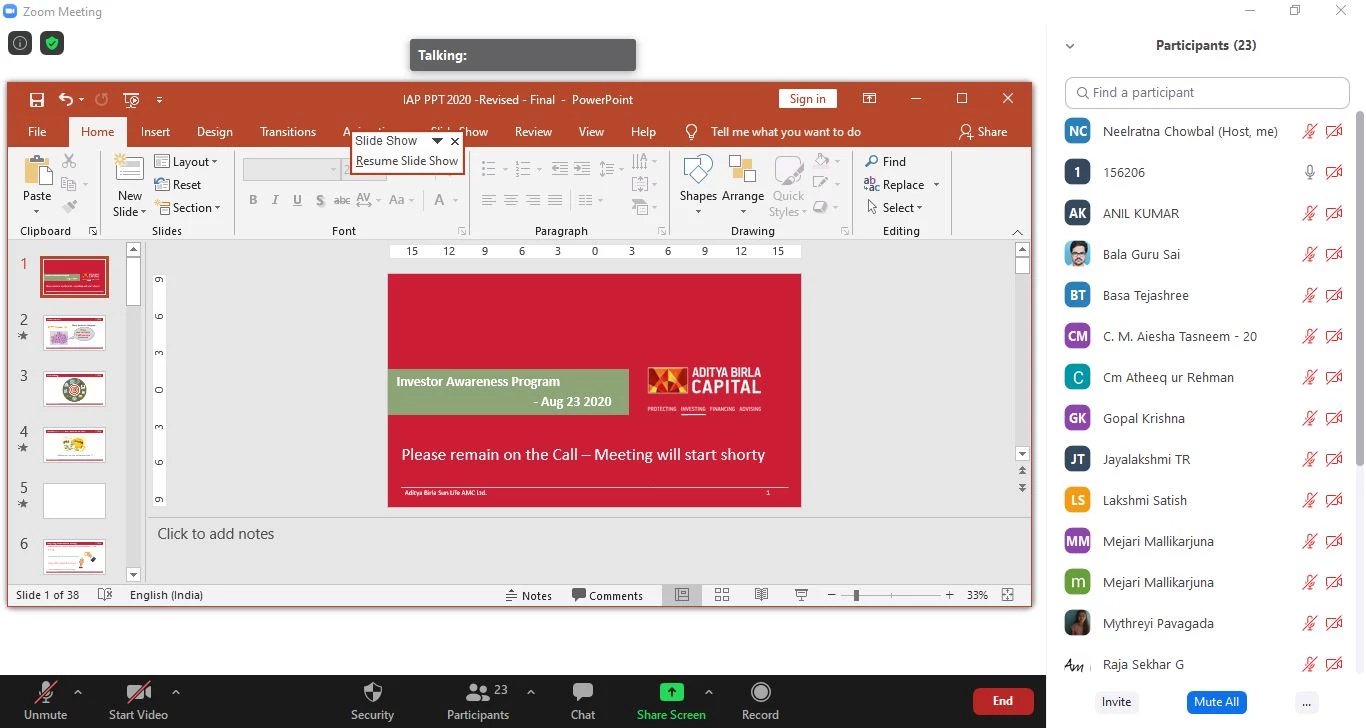The image size is (1366, 728).
Task: Click the Italic formatting button
Action: 275,200
